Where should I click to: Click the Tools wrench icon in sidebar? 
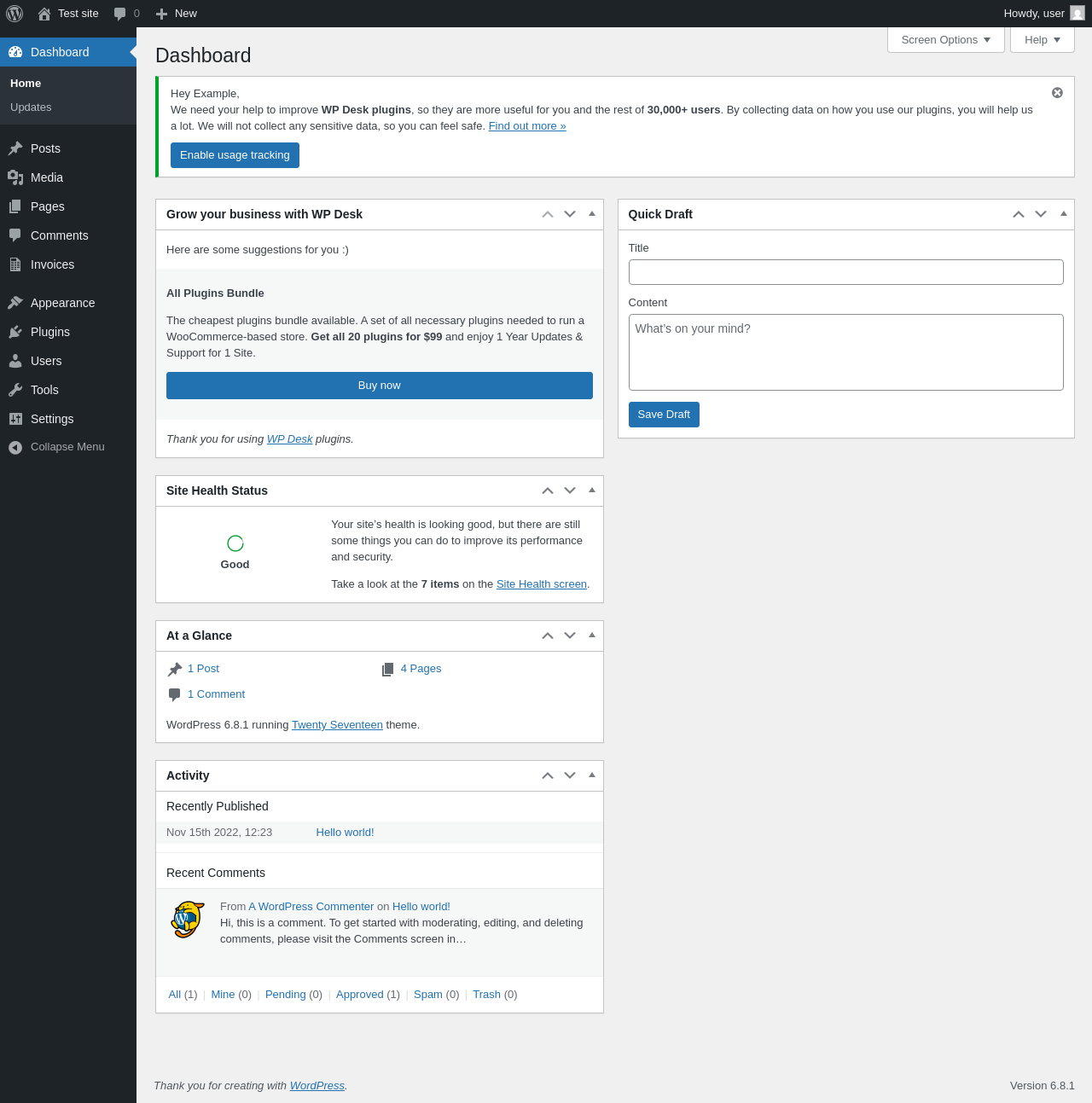click(x=15, y=390)
